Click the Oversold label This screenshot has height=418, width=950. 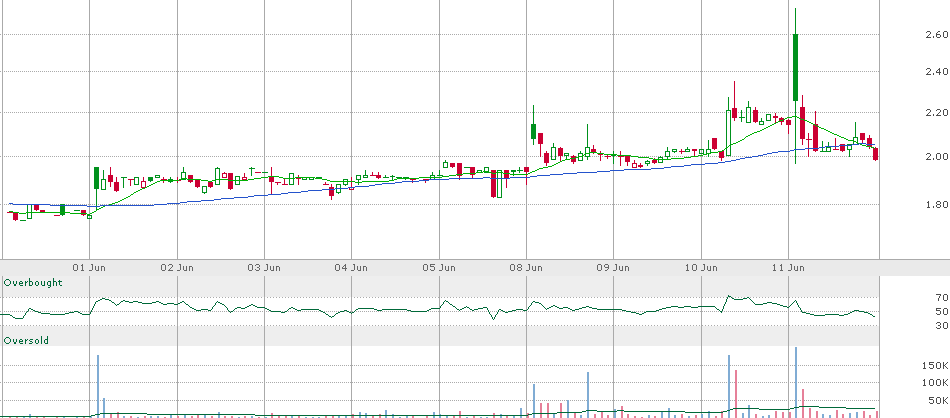26,340
